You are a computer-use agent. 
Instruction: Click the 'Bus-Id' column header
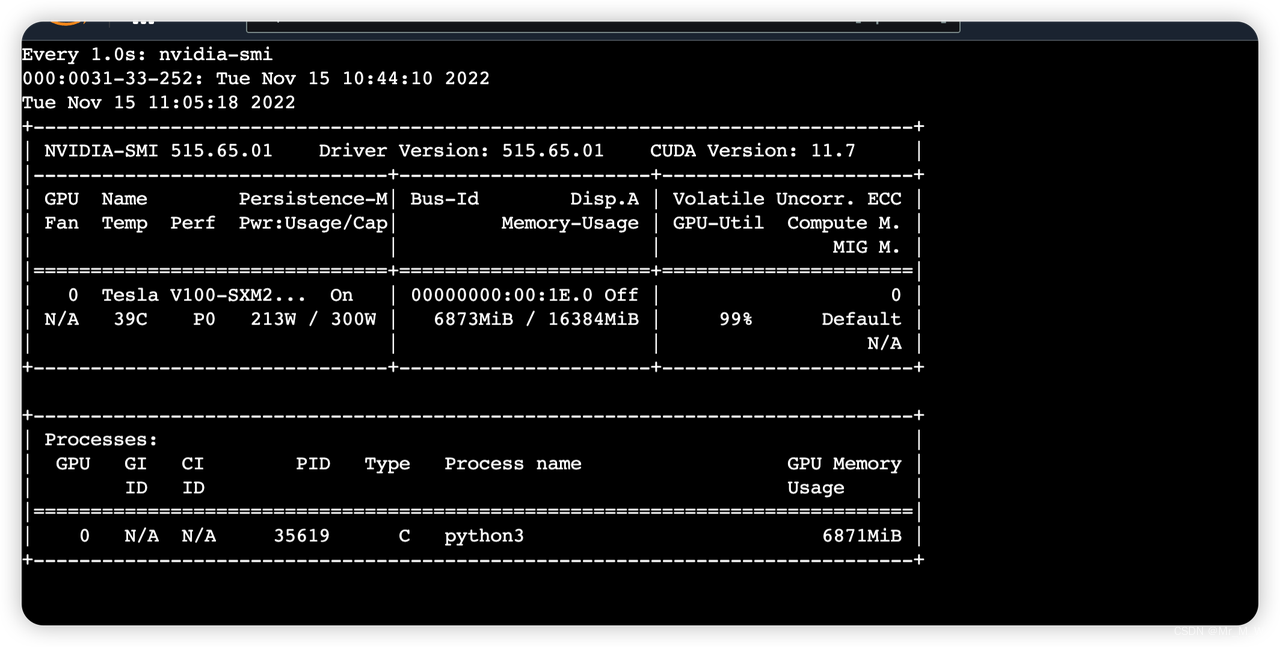click(444, 199)
